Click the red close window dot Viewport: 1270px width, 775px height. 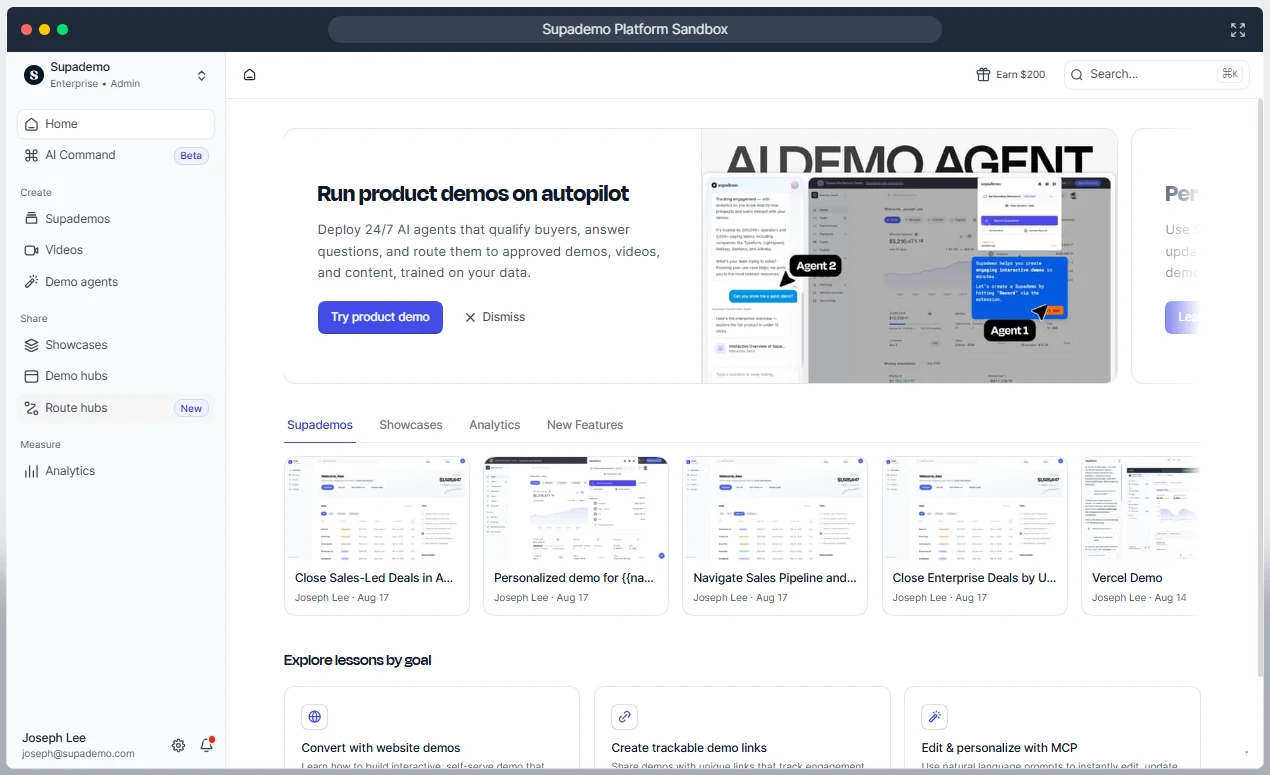pos(27,30)
